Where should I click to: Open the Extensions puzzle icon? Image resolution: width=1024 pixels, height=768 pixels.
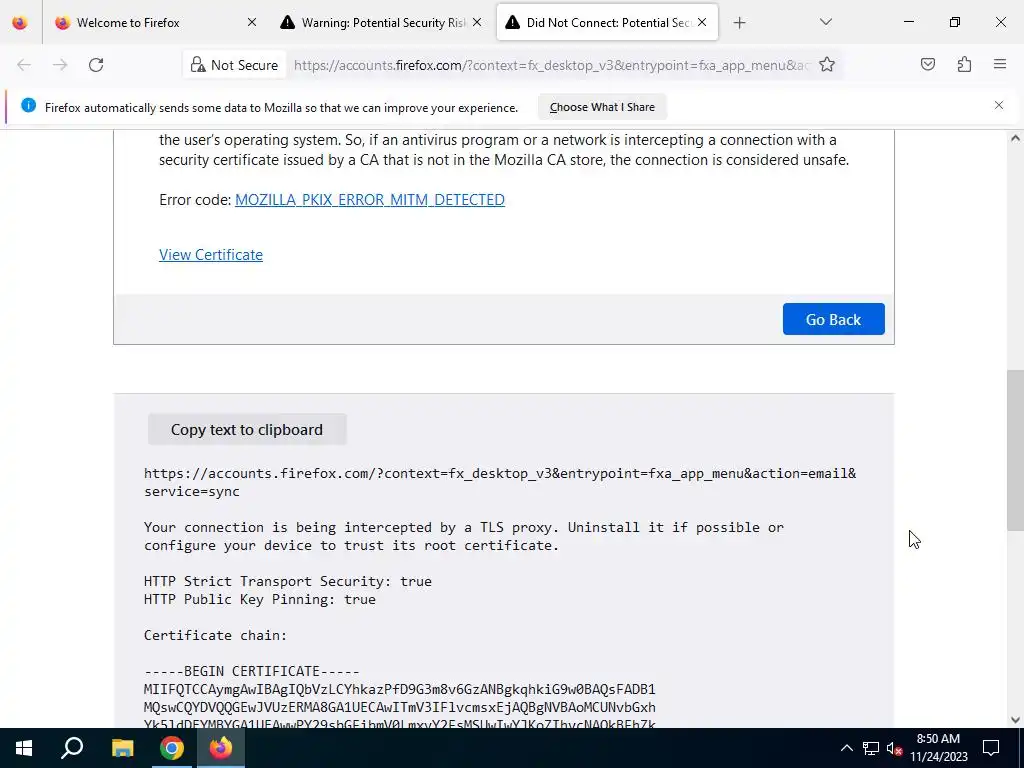[964, 64]
